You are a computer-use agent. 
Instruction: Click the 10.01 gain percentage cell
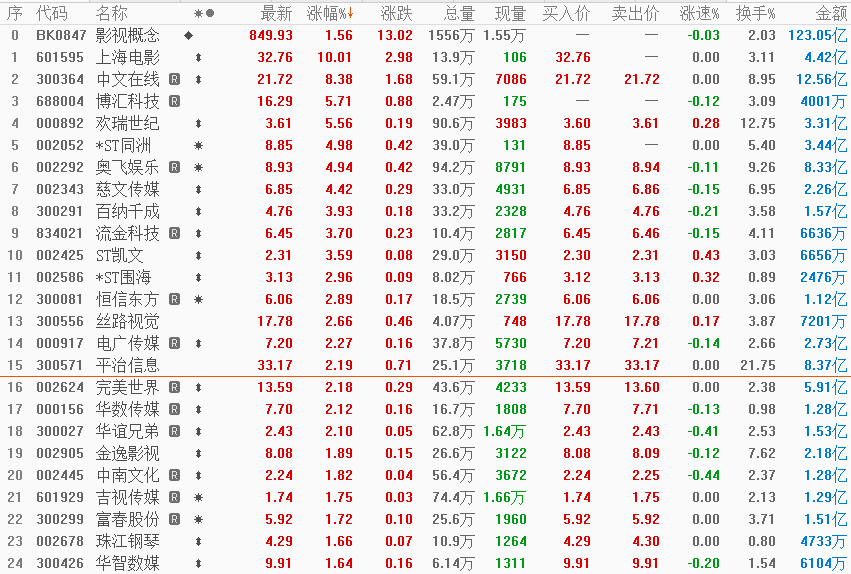[335, 58]
